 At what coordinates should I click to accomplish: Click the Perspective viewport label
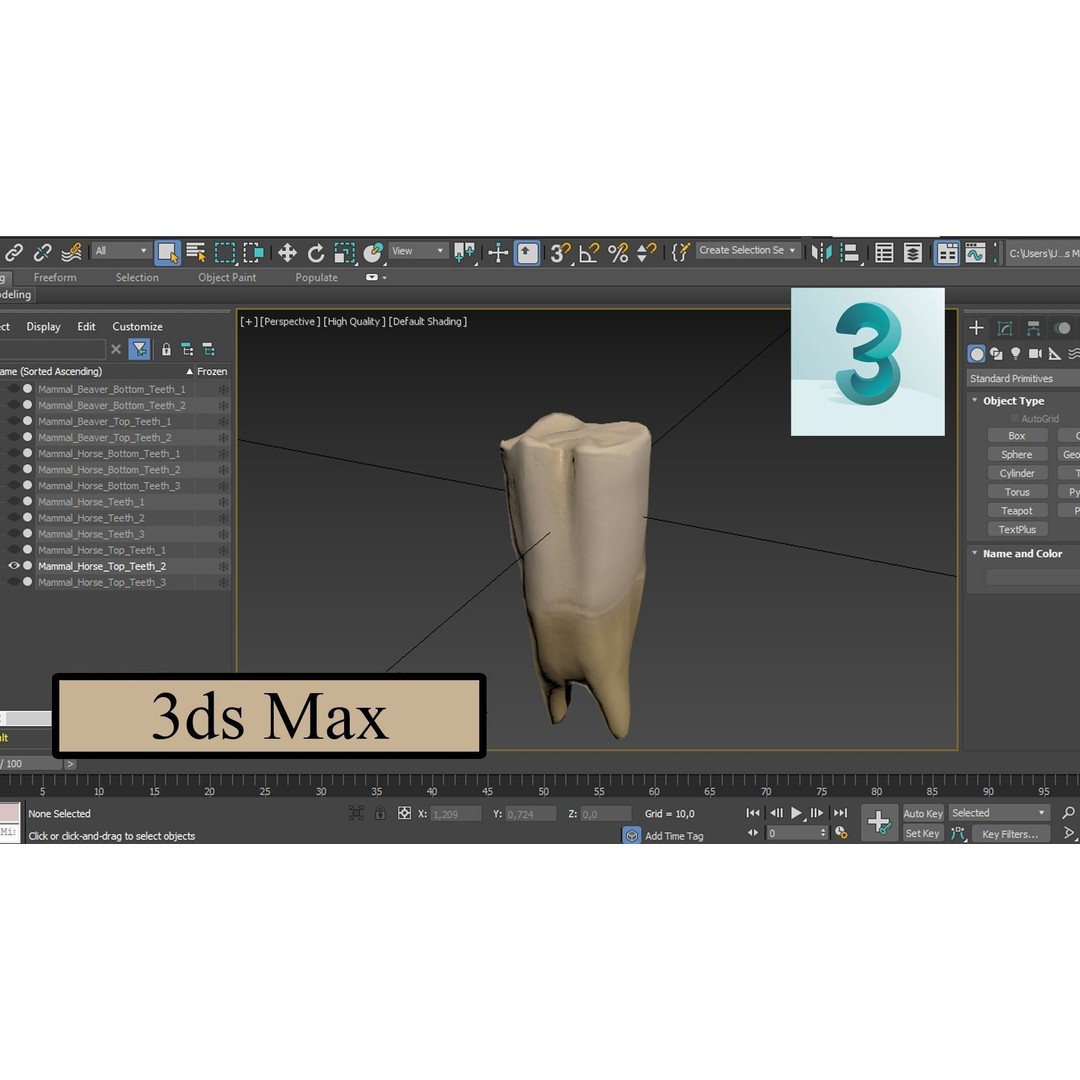289,321
